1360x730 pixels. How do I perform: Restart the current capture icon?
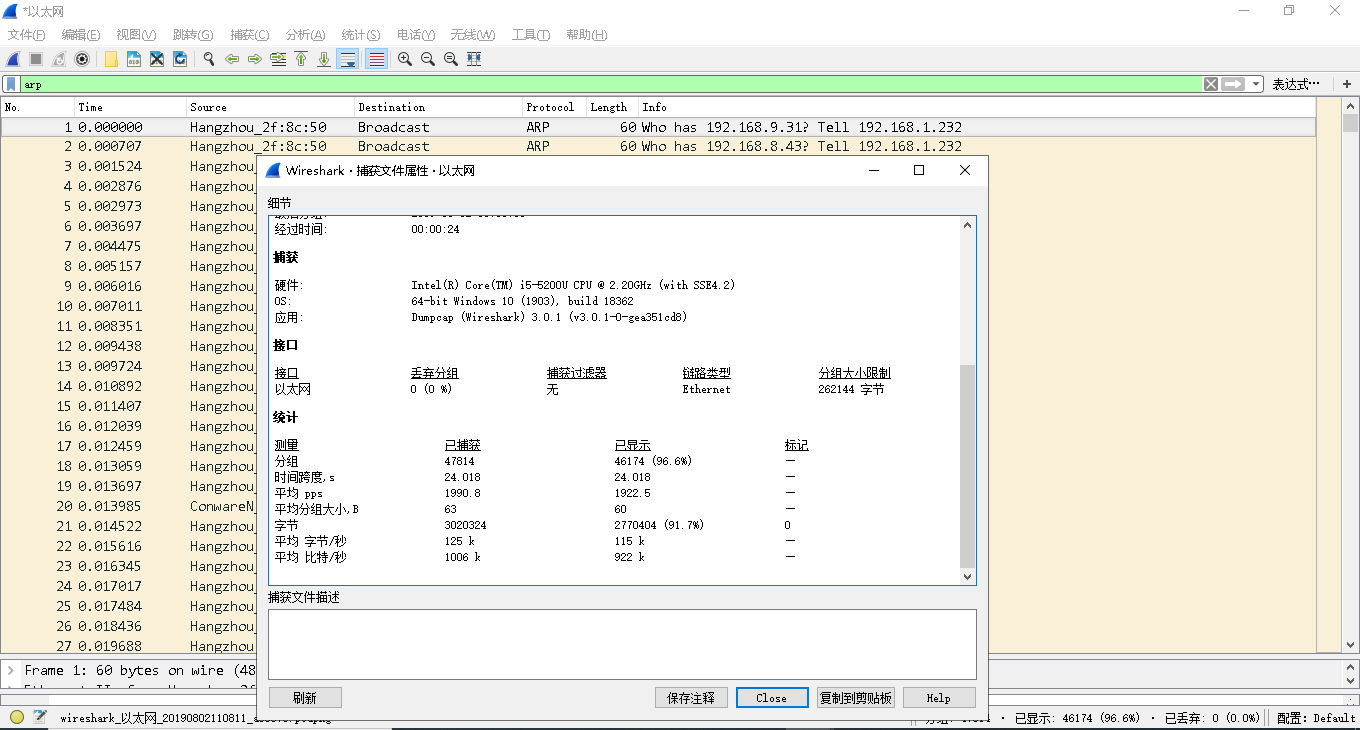59,59
